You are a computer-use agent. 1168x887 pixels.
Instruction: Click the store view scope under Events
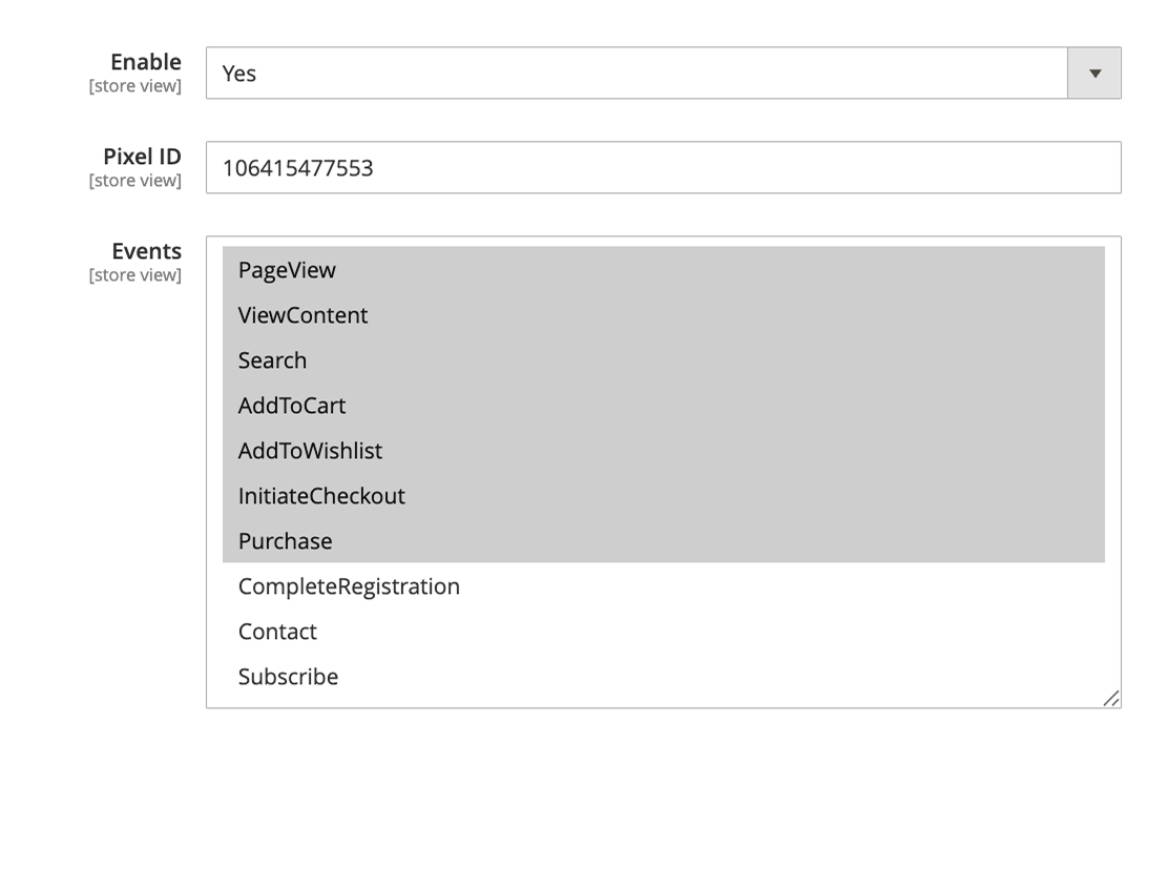point(135,276)
